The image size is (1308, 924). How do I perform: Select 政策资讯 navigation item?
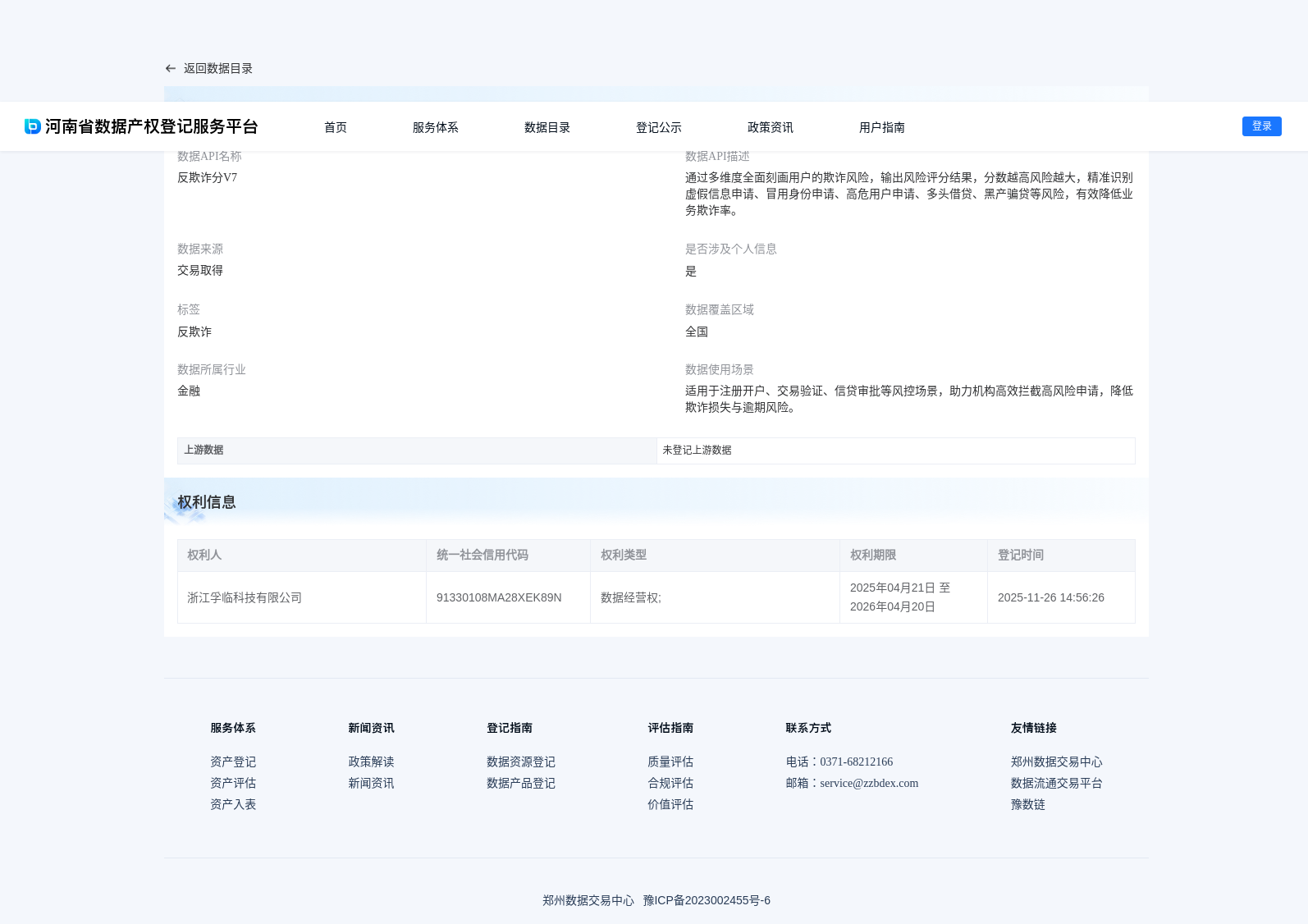point(771,127)
